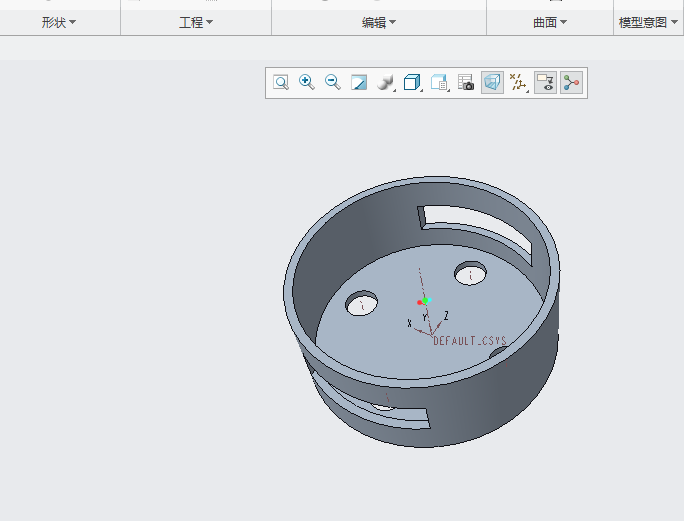Select the green spin center point
Image resolution: width=684 pixels, height=521 pixels.
[x=425, y=301]
